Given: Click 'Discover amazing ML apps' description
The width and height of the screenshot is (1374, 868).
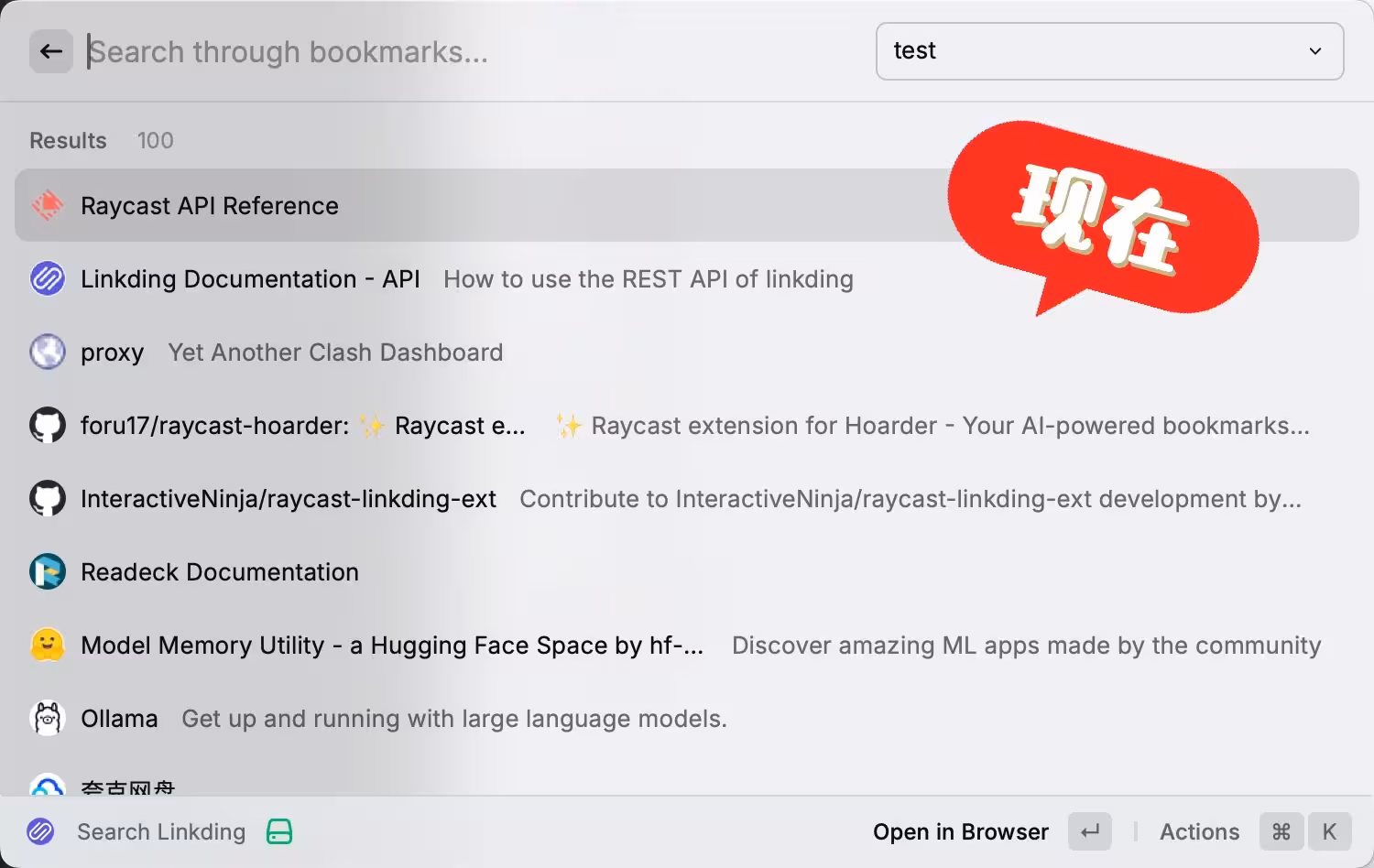Looking at the screenshot, I should click(1026, 646).
